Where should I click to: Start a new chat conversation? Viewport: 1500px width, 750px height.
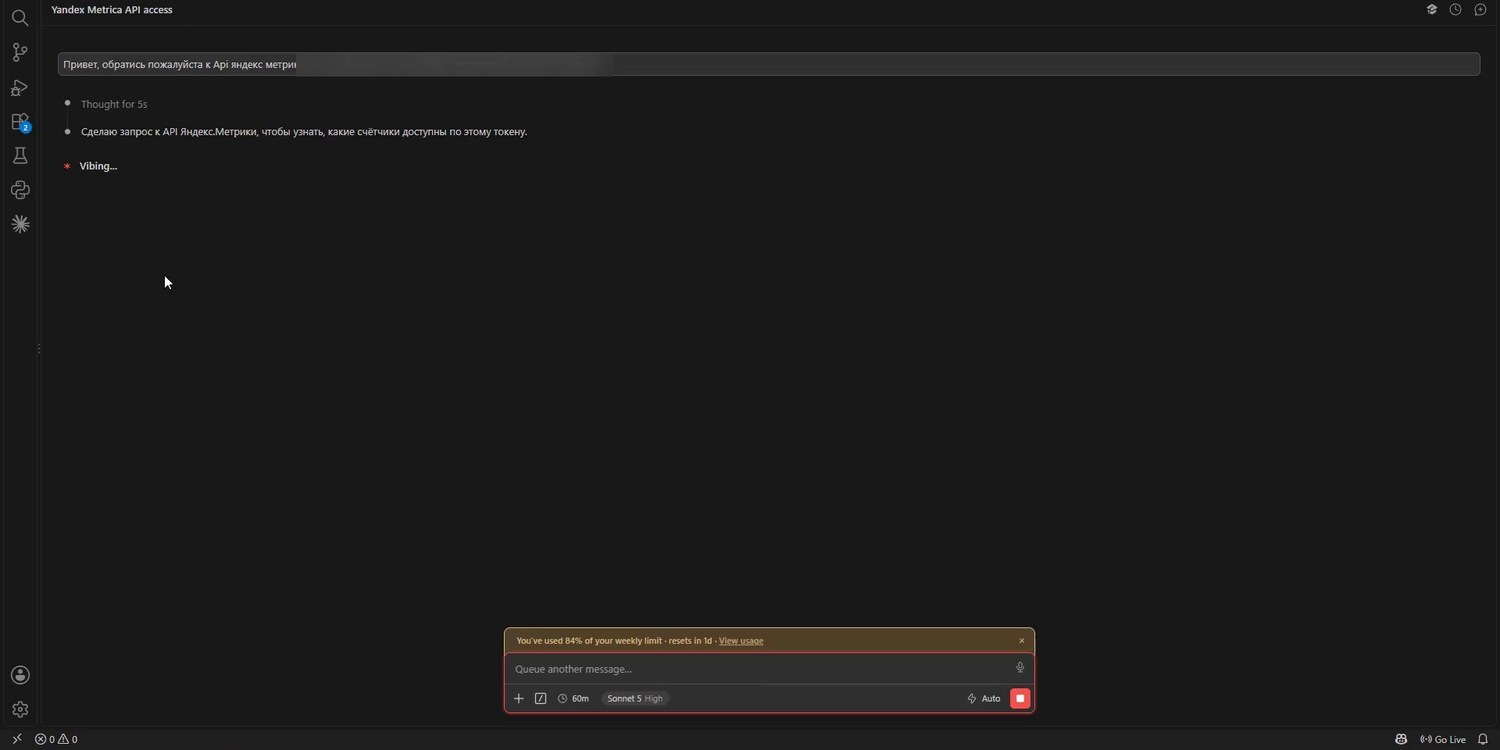(1481, 10)
